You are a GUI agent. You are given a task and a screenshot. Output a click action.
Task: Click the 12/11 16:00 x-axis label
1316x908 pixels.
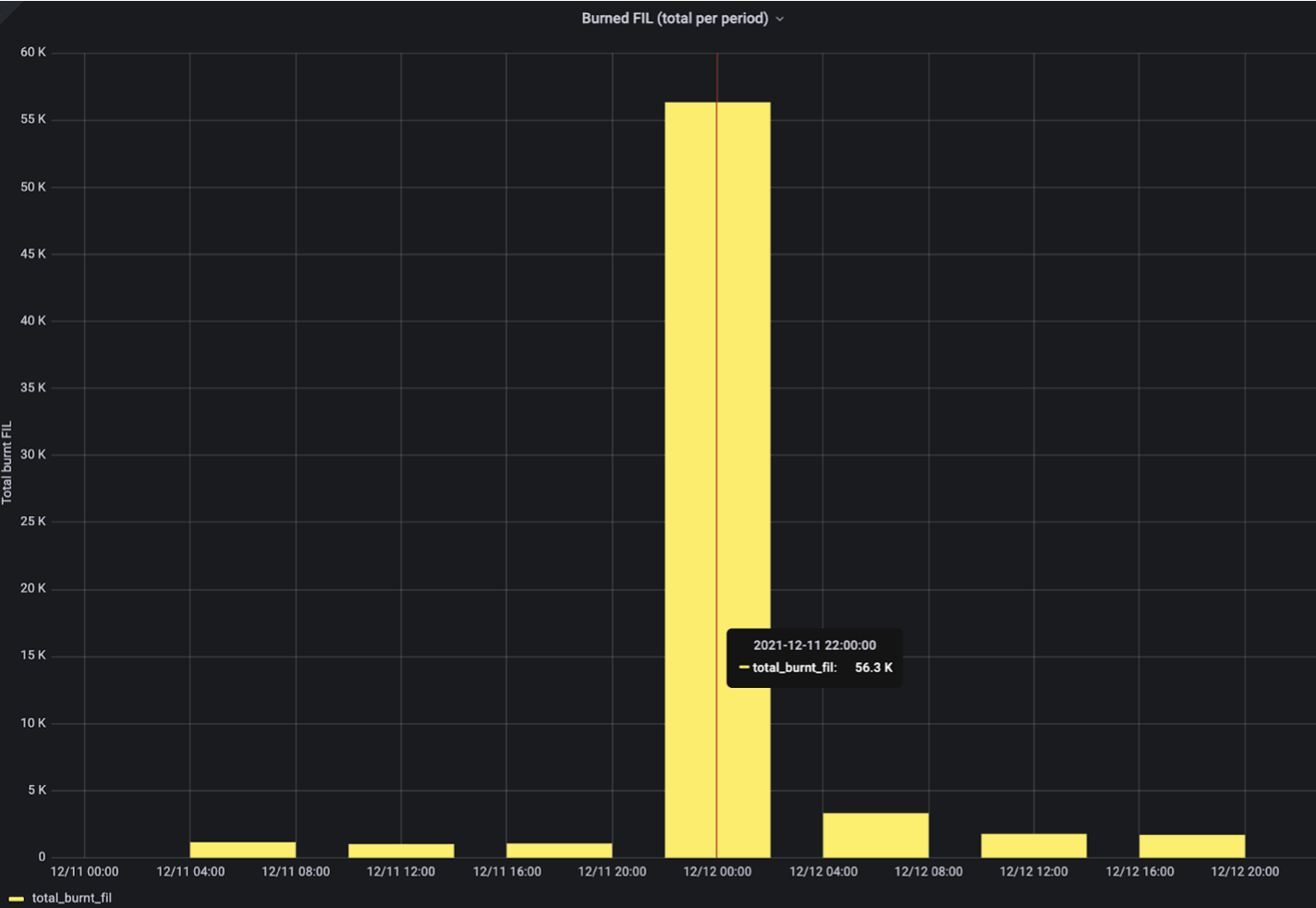[x=506, y=872]
